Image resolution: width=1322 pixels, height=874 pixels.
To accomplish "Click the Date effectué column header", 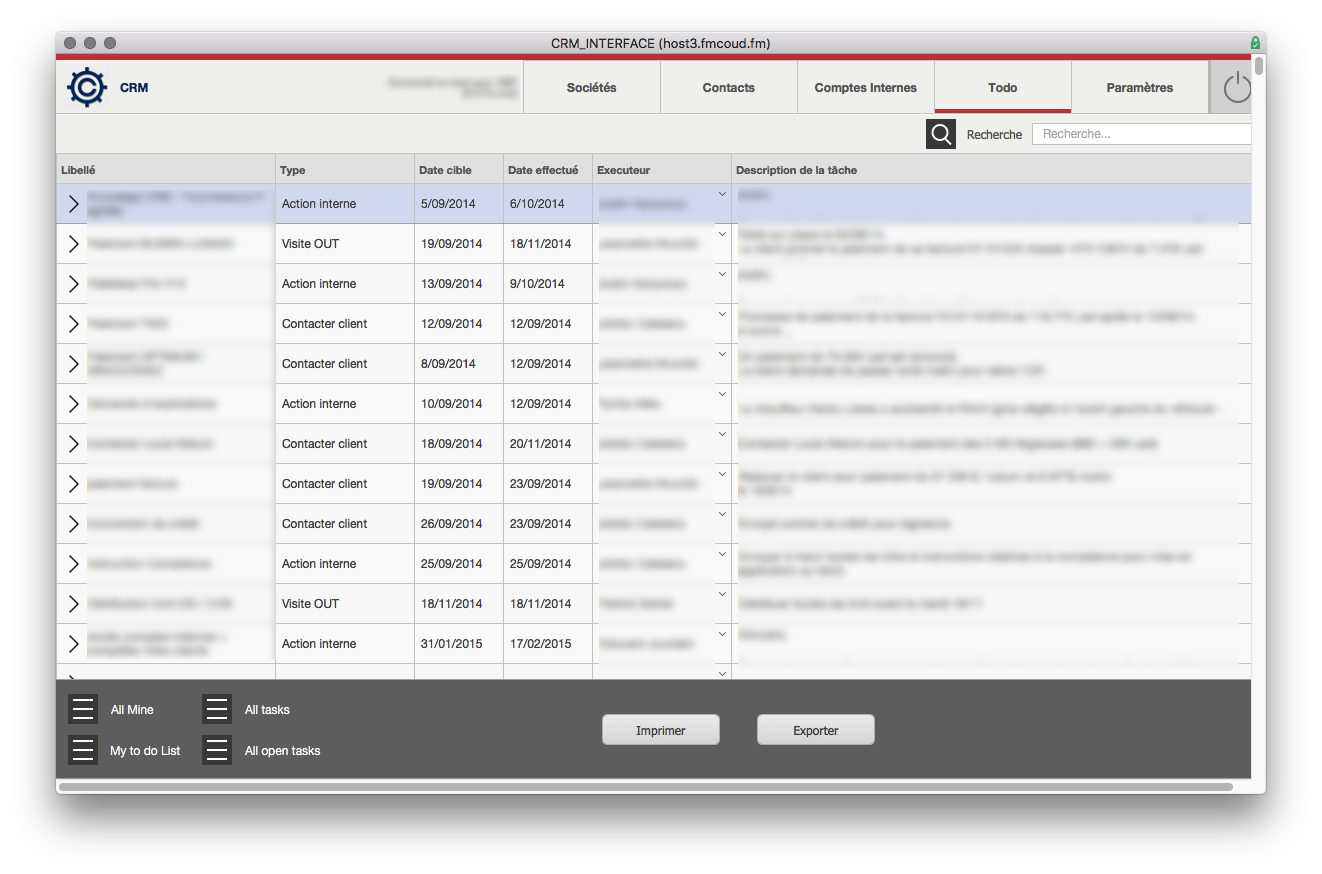I will click(548, 170).
